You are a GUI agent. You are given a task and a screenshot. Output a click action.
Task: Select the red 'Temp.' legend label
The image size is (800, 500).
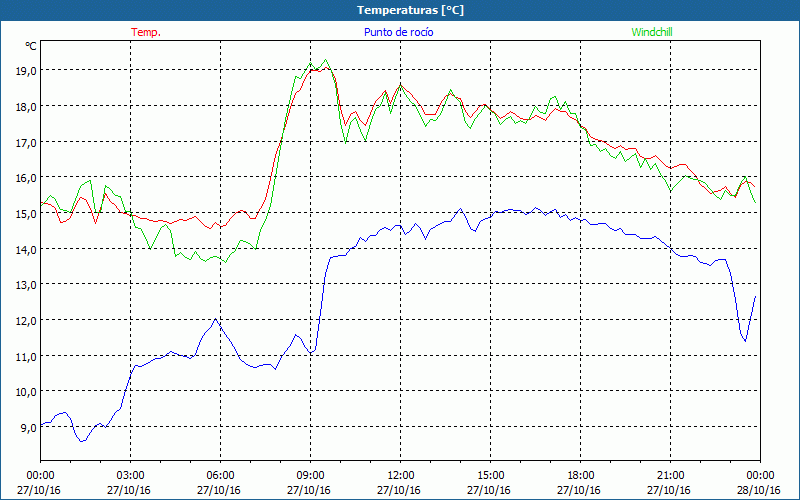(146, 32)
